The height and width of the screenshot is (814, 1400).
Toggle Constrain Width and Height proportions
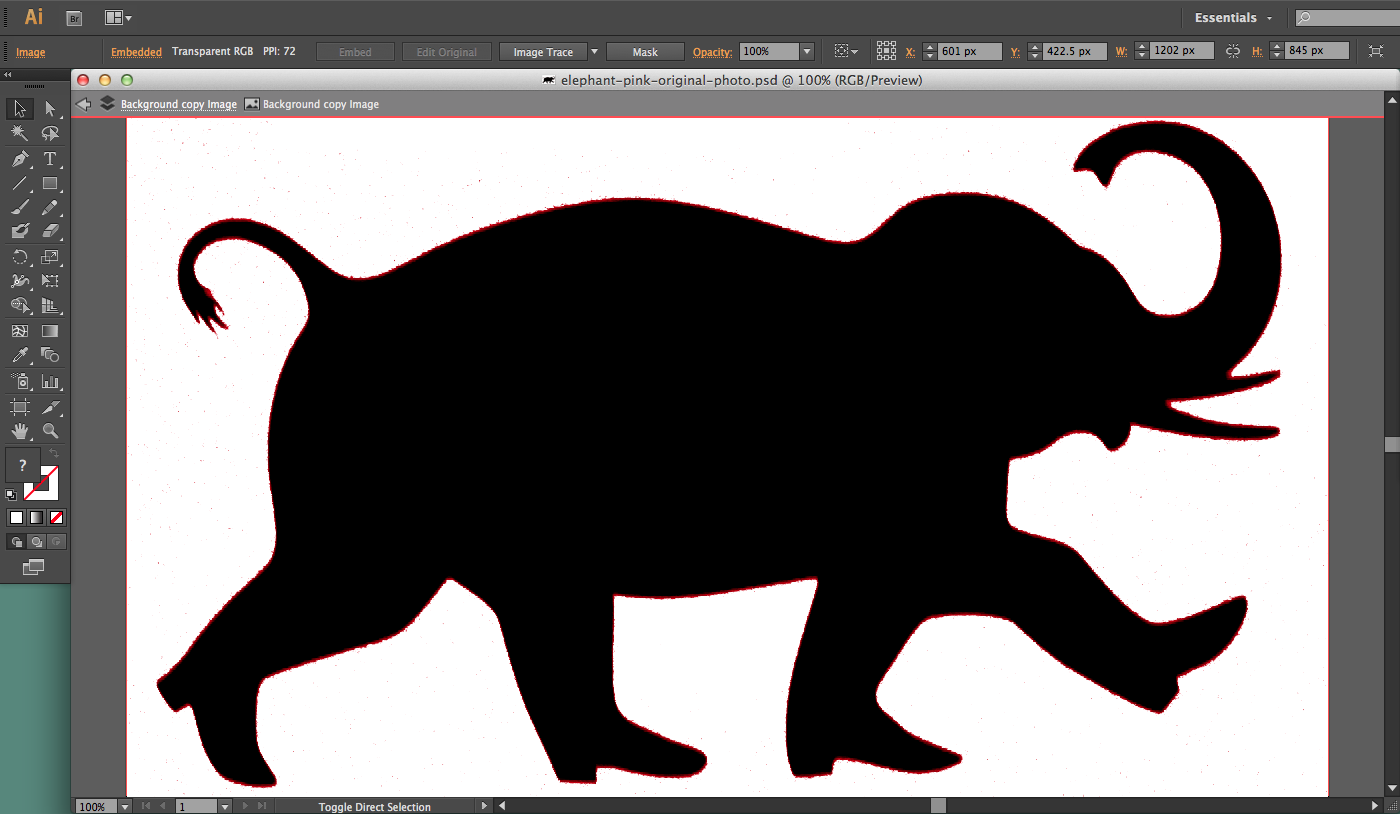[x=1233, y=51]
